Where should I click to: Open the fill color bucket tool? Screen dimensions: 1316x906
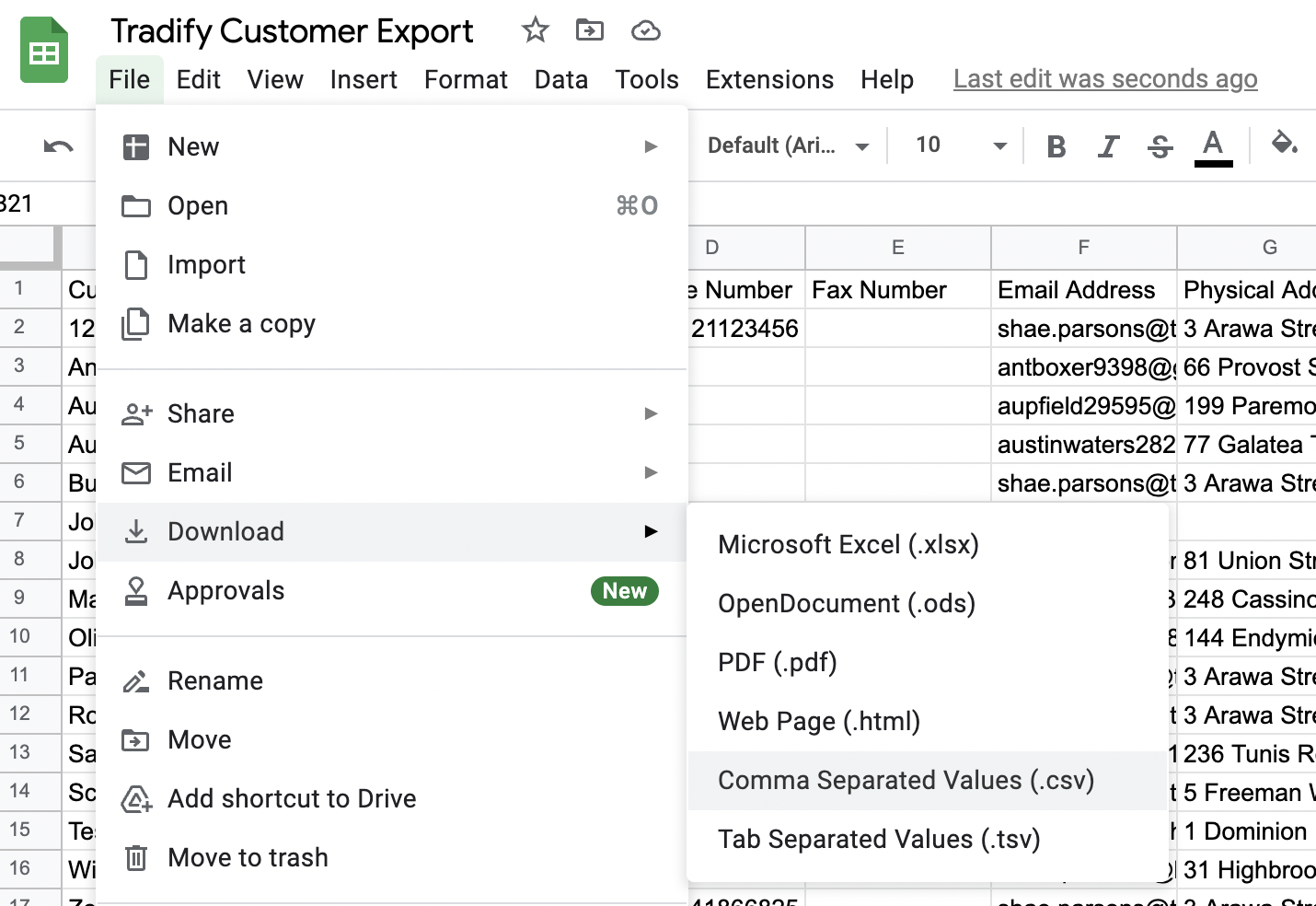[1285, 144]
